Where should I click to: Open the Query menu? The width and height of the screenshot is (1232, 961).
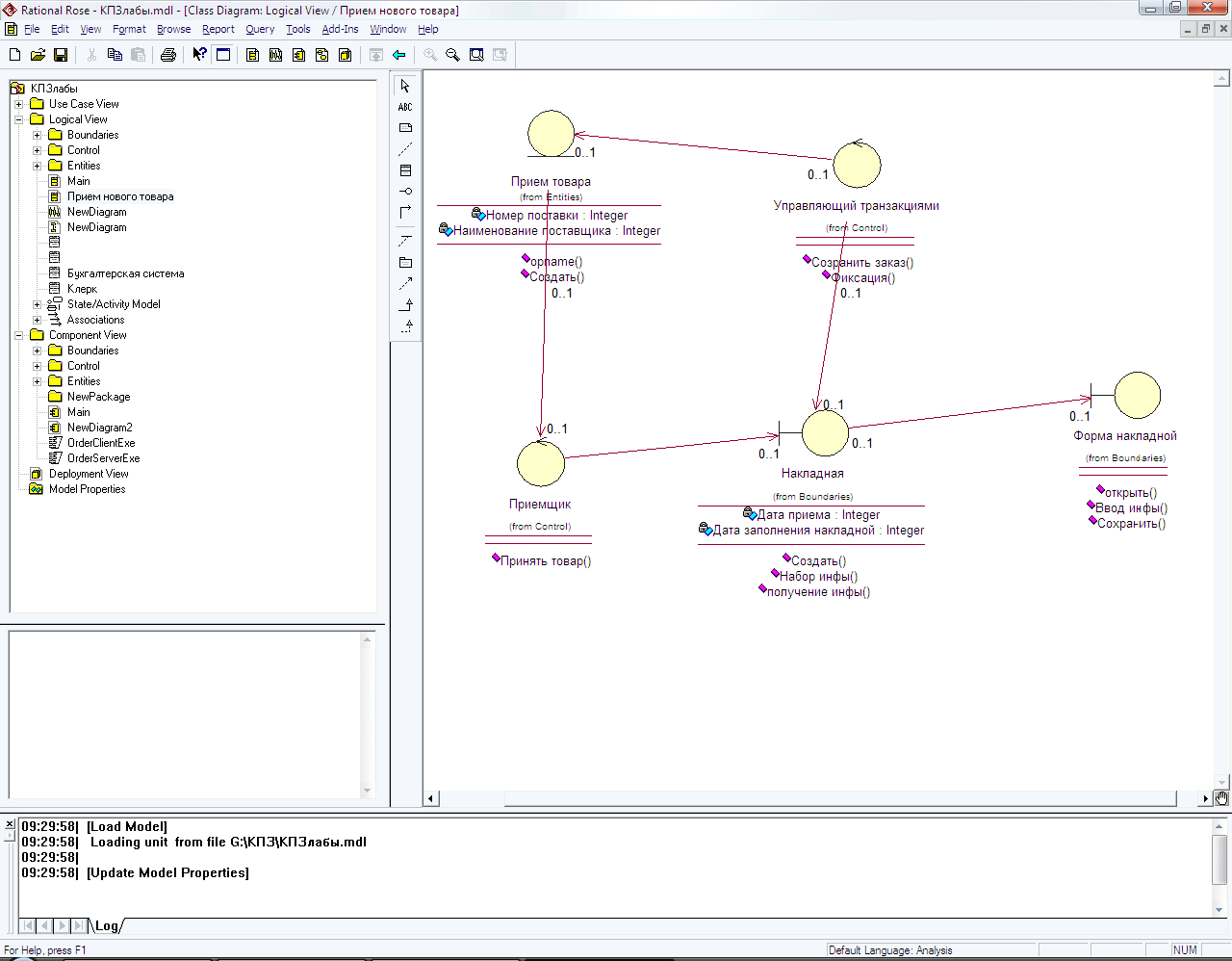260,29
